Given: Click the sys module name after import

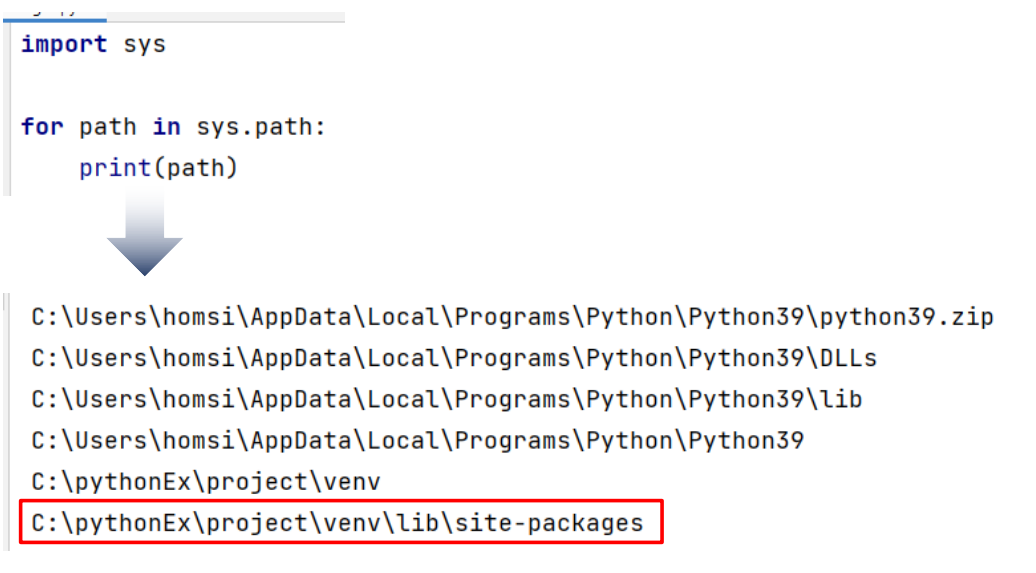Looking at the screenshot, I should coord(145,46).
